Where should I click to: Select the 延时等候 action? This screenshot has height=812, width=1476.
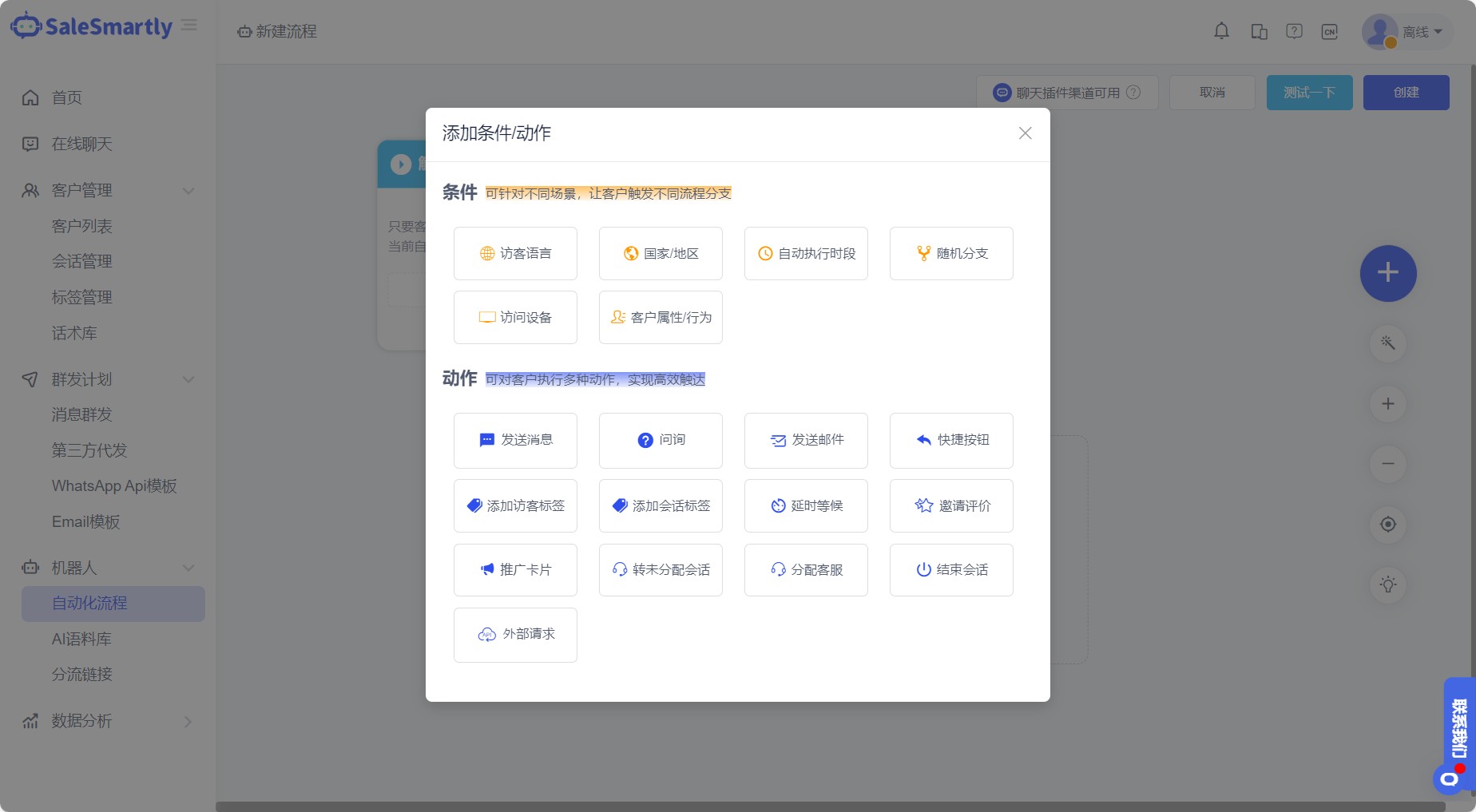click(x=806, y=506)
